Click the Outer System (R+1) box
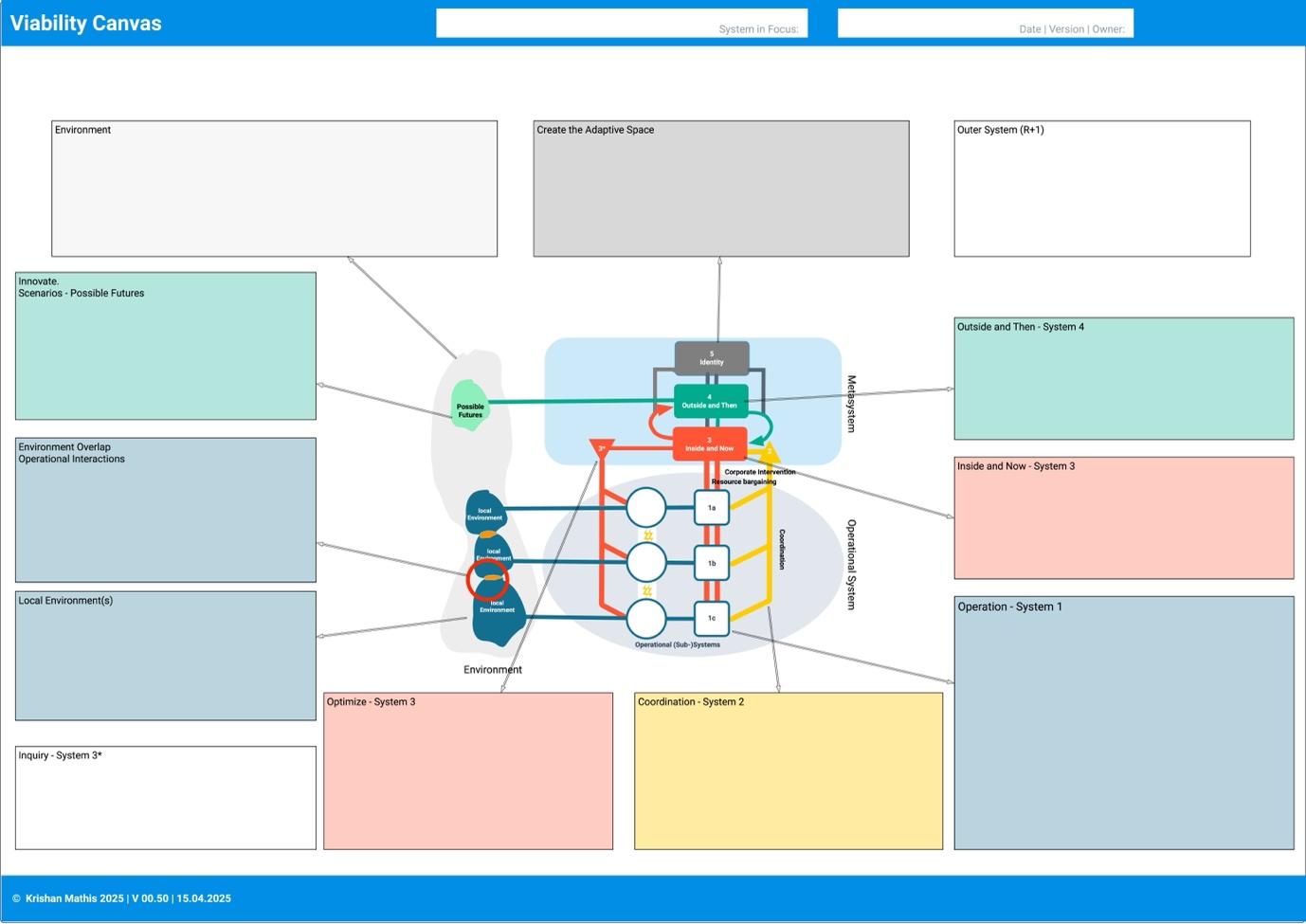Screen dimensions: 1306x924 tap(1101, 189)
